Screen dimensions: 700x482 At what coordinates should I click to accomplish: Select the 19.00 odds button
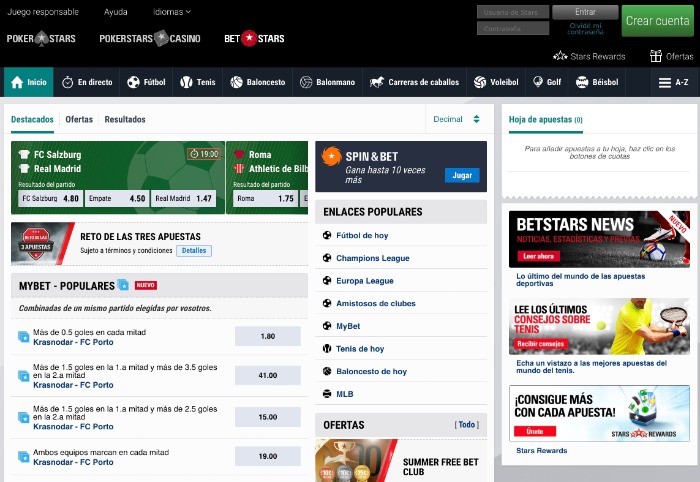(x=268, y=456)
